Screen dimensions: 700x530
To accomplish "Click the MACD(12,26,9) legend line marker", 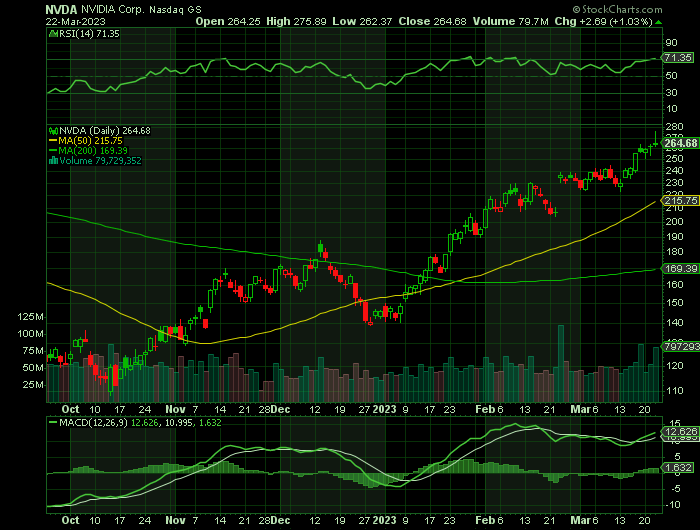I will tap(53, 422).
